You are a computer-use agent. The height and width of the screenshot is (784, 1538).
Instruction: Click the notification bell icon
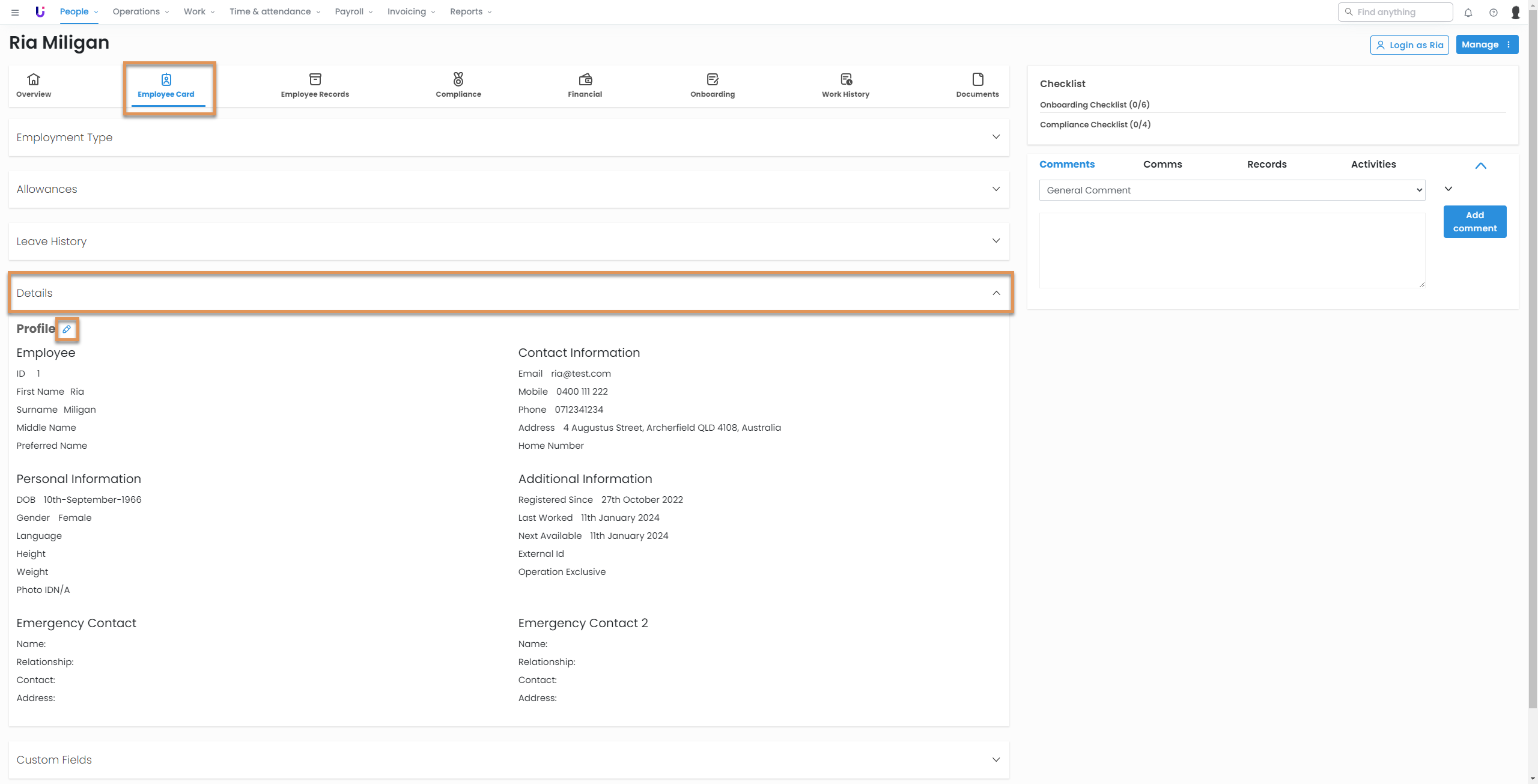[x=1468, y=12]
